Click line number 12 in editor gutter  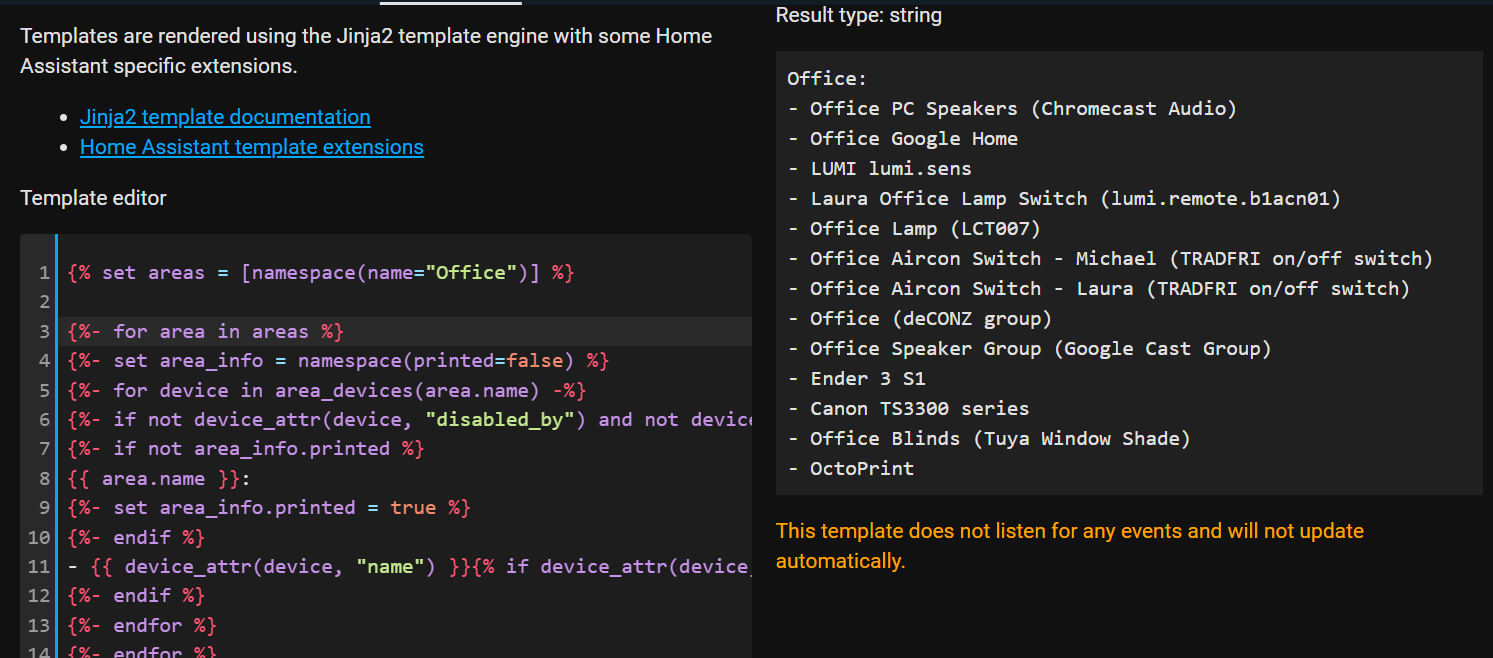point(39,596)
